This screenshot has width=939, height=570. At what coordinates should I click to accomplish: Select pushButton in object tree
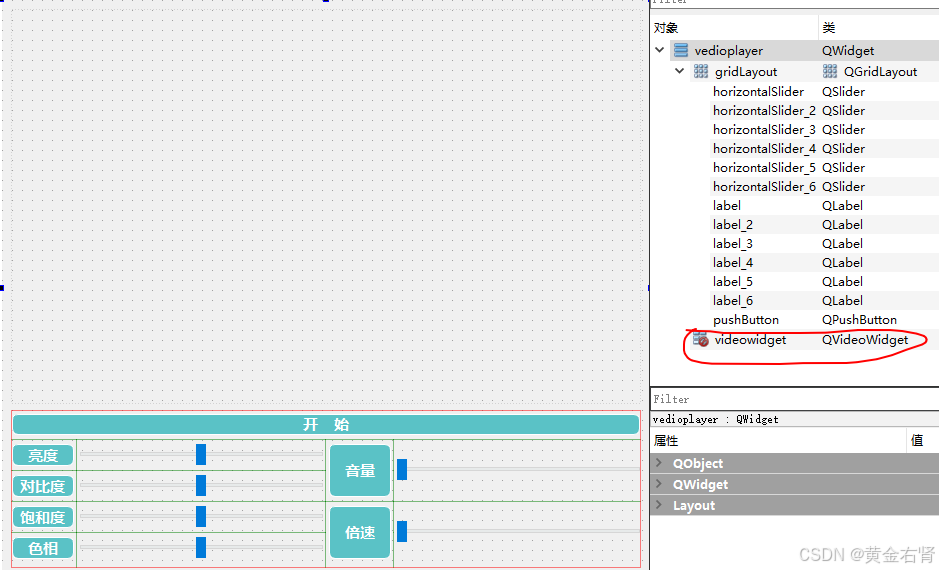coord(746,320)
